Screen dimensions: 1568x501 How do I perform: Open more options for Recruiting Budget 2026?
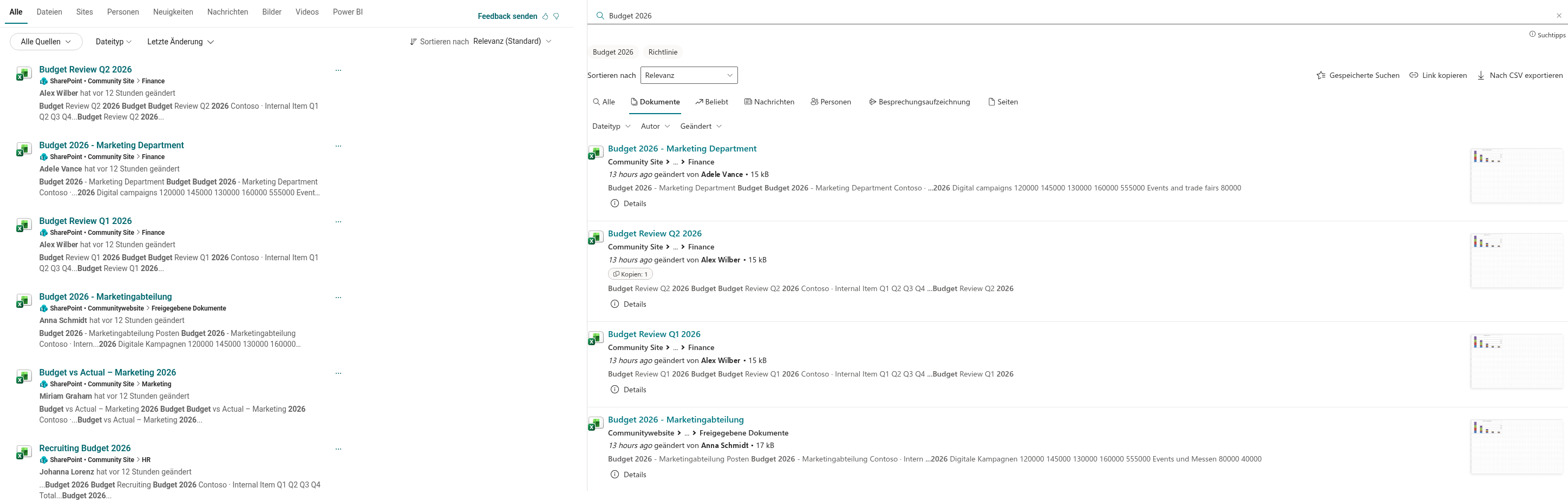pyautogui.click(x=338, y=449)
